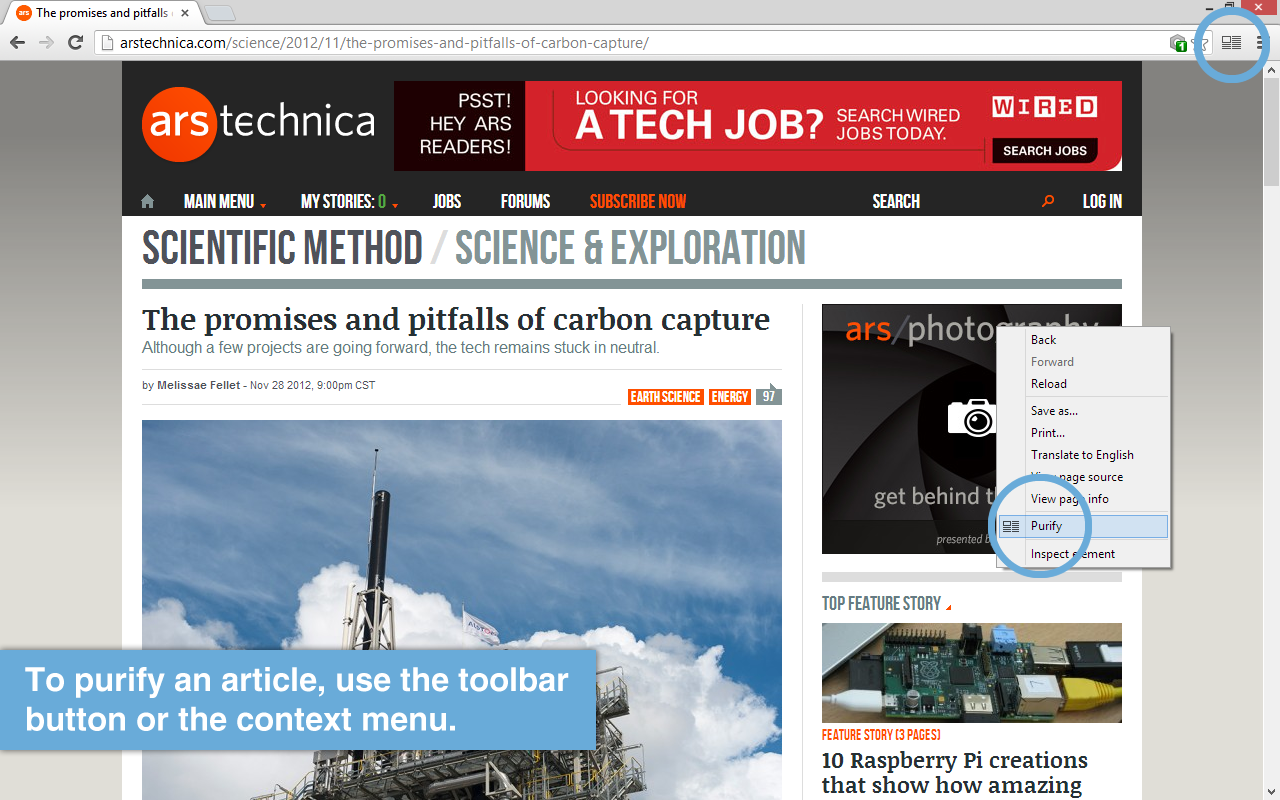The height and width of the screenshot is (800, 1280).
Task: Go to the home icon in nav bar
Action: pos(148,201)
